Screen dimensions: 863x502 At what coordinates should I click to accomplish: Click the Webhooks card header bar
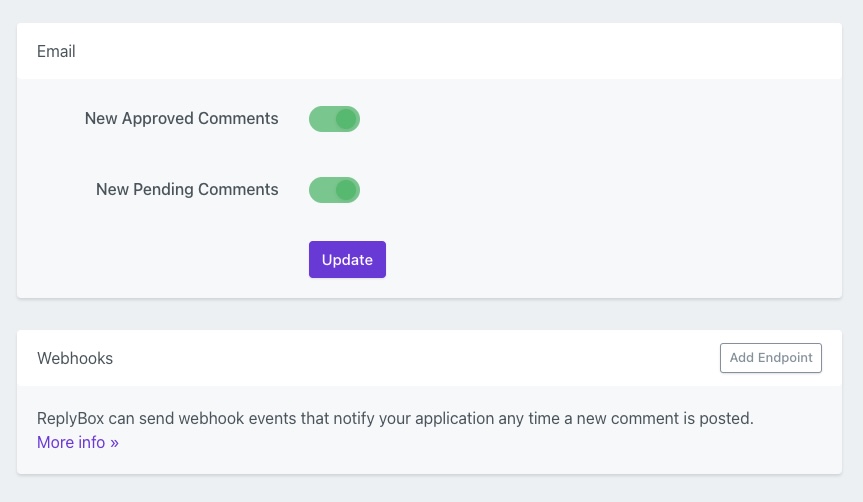[400, 358]
